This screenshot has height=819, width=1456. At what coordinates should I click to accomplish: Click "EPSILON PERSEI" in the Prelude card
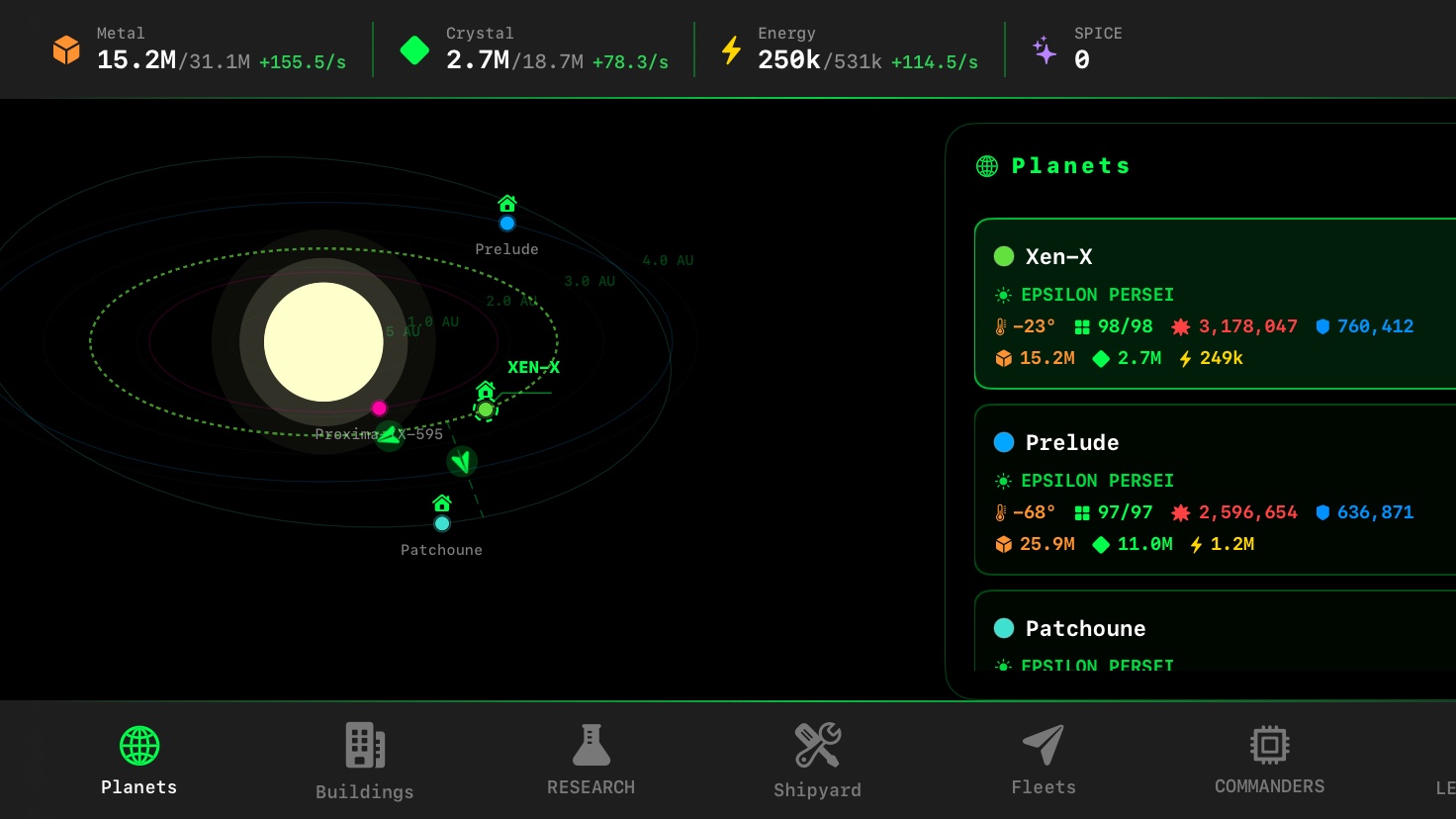(x=1097, y=481)
